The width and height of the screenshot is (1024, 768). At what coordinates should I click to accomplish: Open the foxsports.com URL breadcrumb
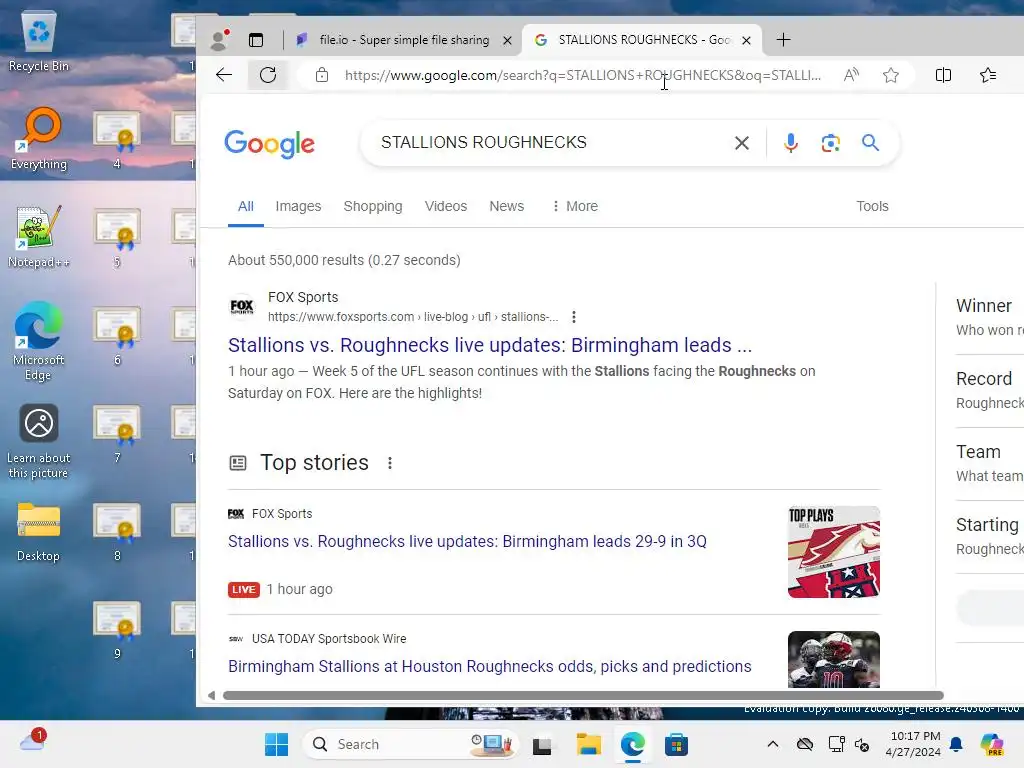(413, 317)
